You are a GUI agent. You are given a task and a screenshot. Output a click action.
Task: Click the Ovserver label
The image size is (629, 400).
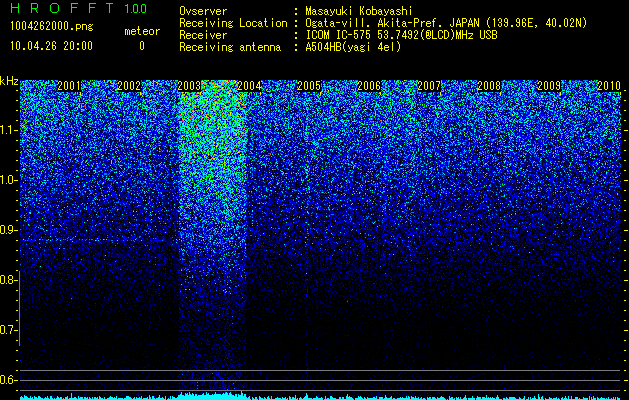pos(203,12)
